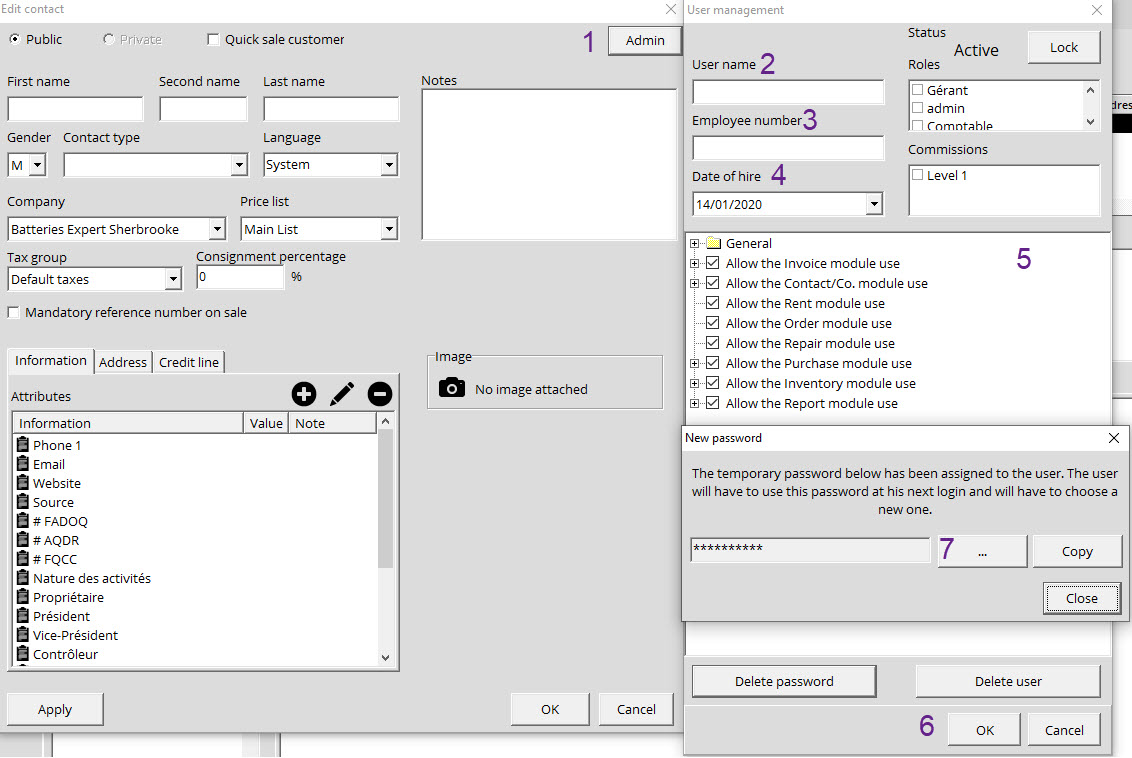Remove an attribute with the minus icon
1132x758 pixels.
[380, 394]
